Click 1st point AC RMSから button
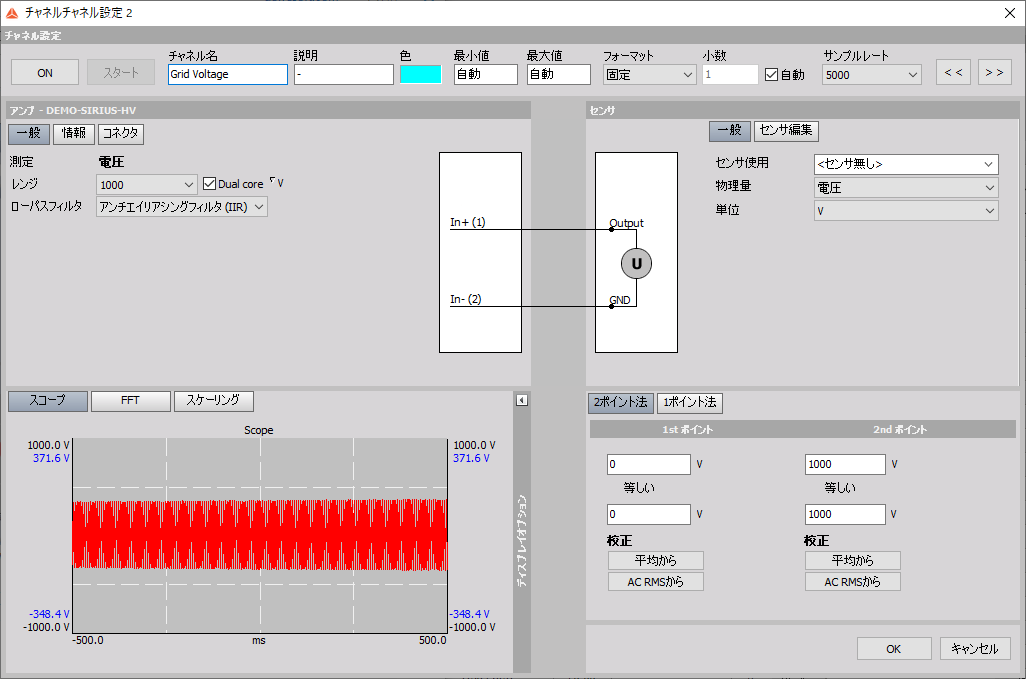The width and height of the screenshot is (1026, 679). 656,582
